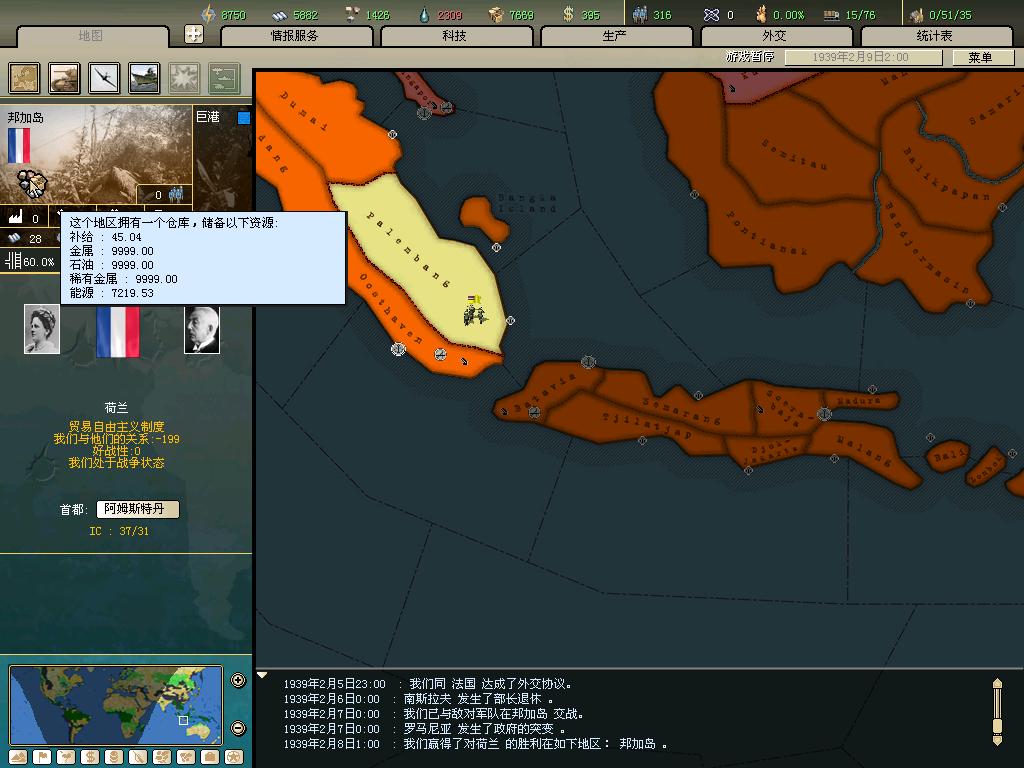Screen dimensions: 1024x768
Task: Select Bangka Island province on map
Action: (x=485, y=218)
